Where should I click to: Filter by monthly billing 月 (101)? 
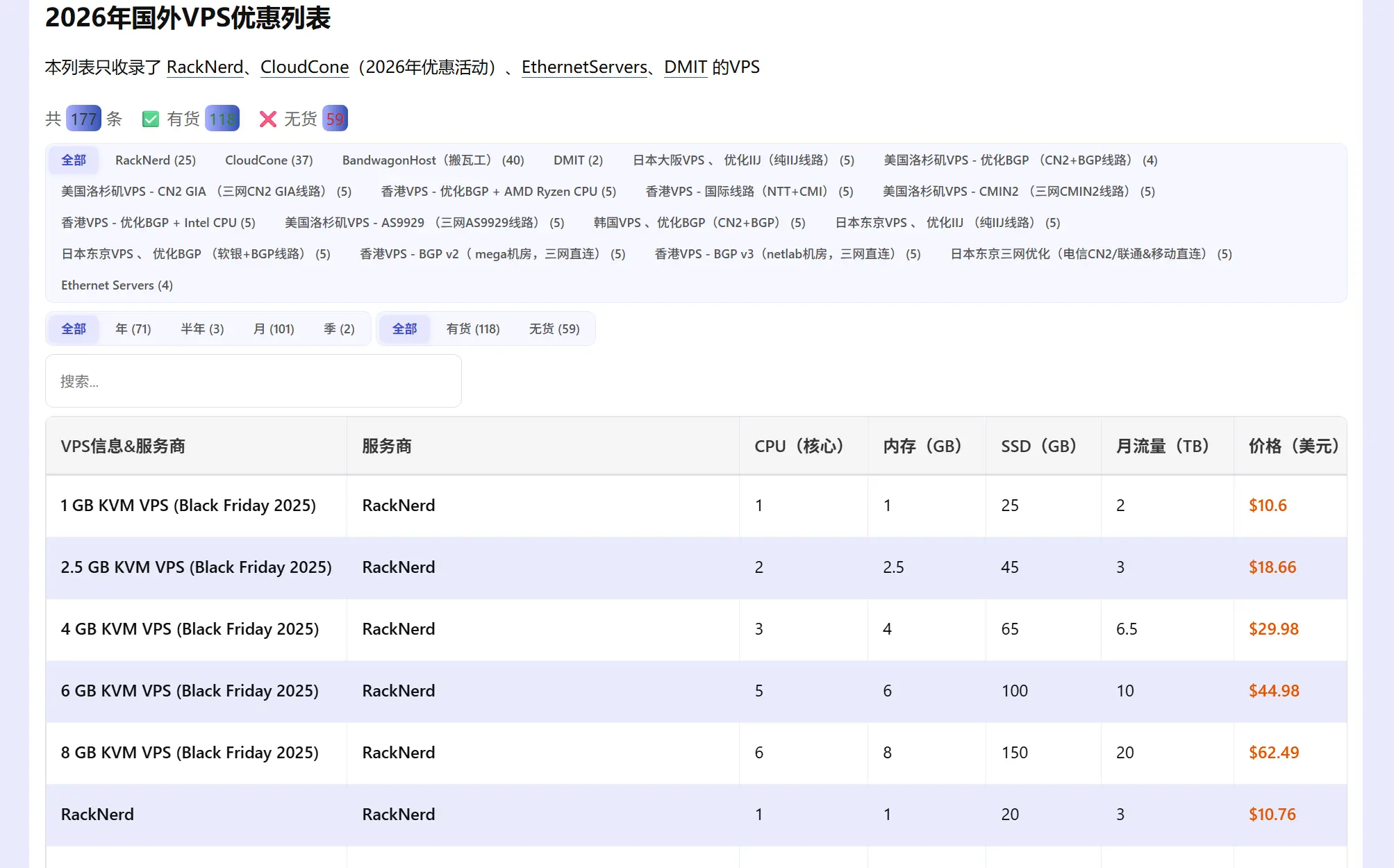click(x=273, y=329)
